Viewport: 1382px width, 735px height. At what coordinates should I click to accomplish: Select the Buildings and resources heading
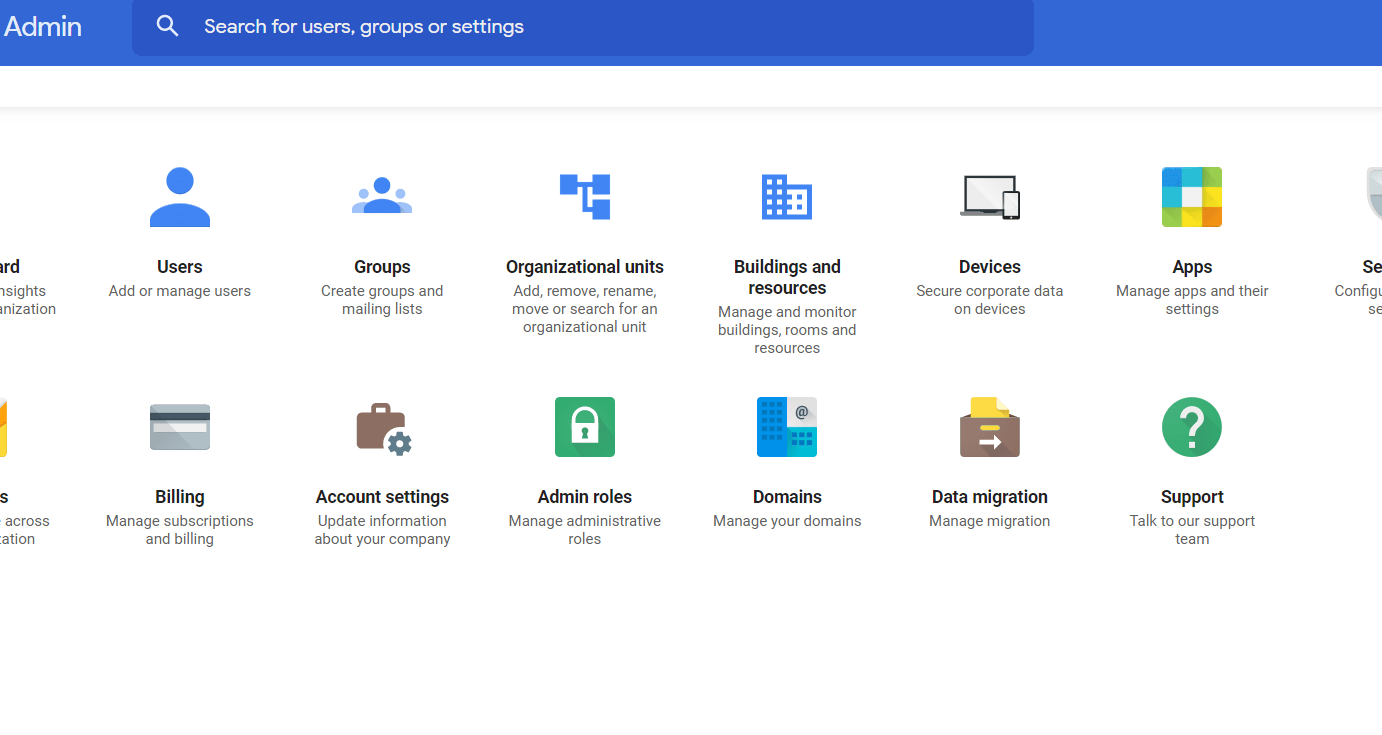coord(787,277)
